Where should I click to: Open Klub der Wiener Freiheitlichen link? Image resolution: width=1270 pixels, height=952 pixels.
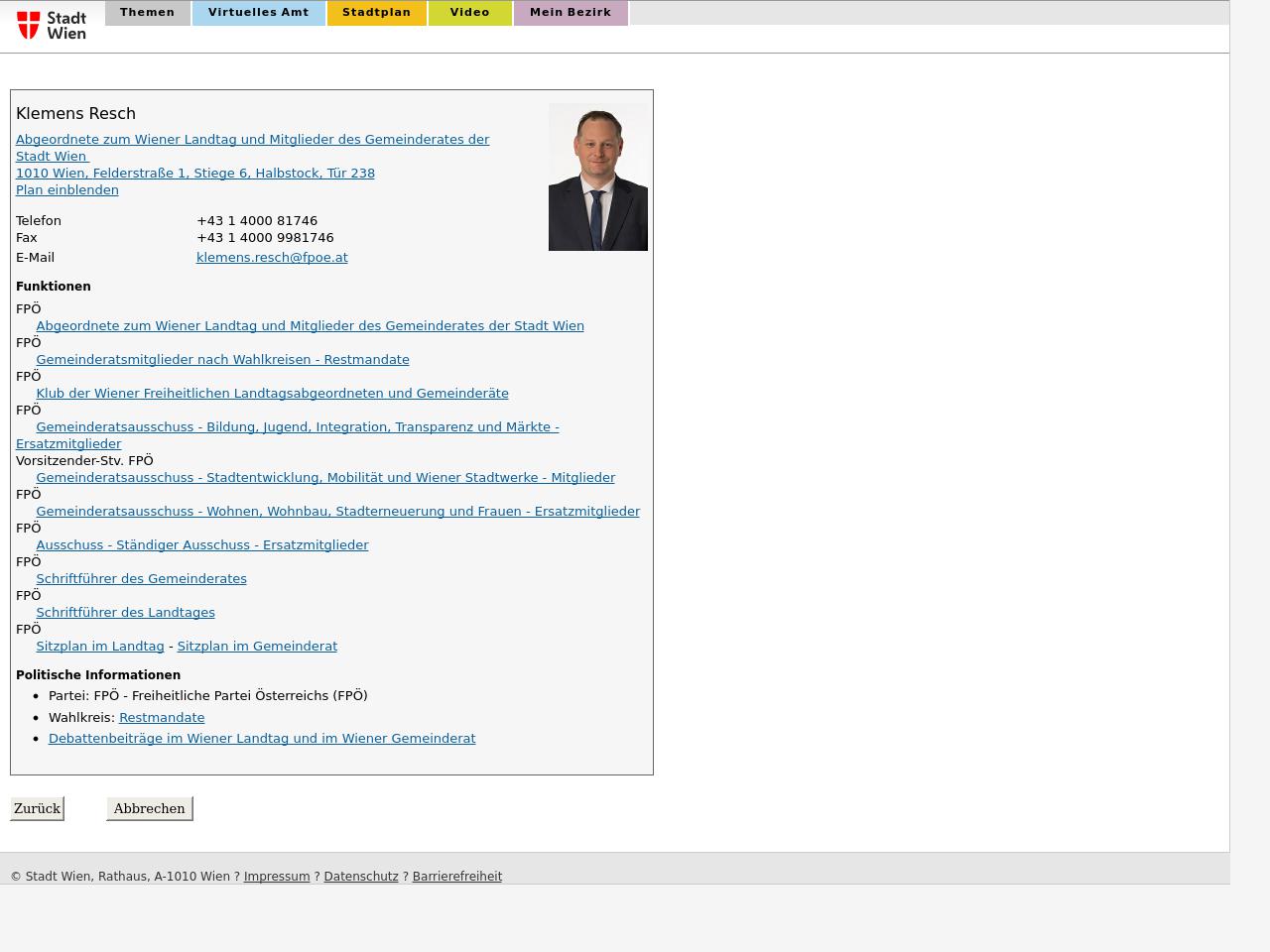pyautogui.click(x=272, y=394)
